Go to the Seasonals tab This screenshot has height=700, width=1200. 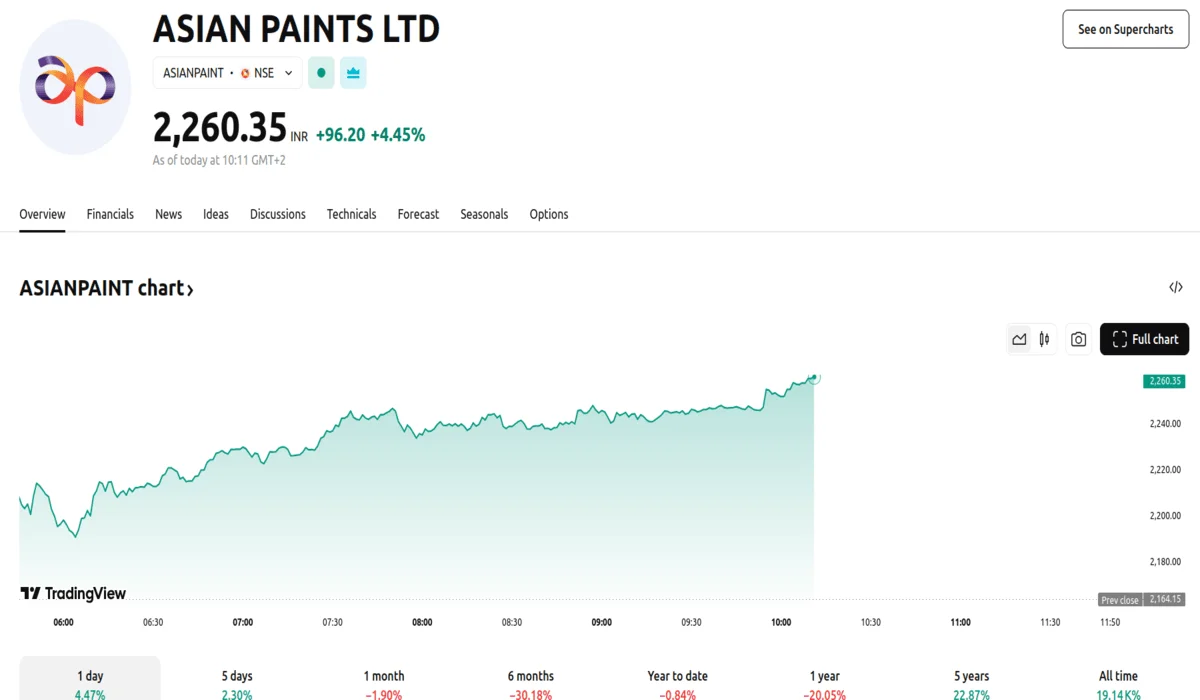[484, 213]
